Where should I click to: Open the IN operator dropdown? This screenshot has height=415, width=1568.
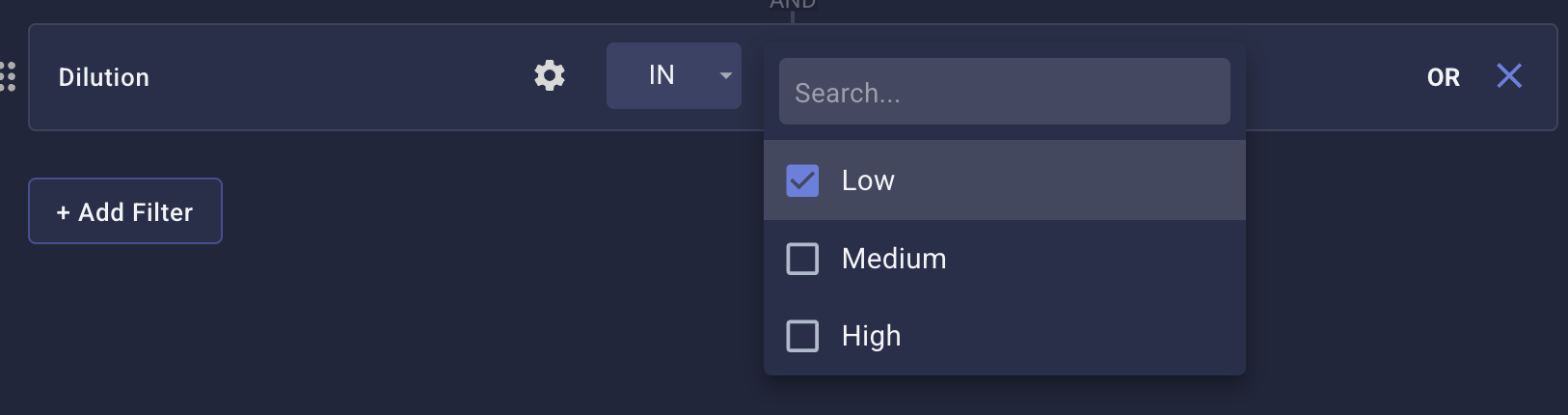(674, 75)
